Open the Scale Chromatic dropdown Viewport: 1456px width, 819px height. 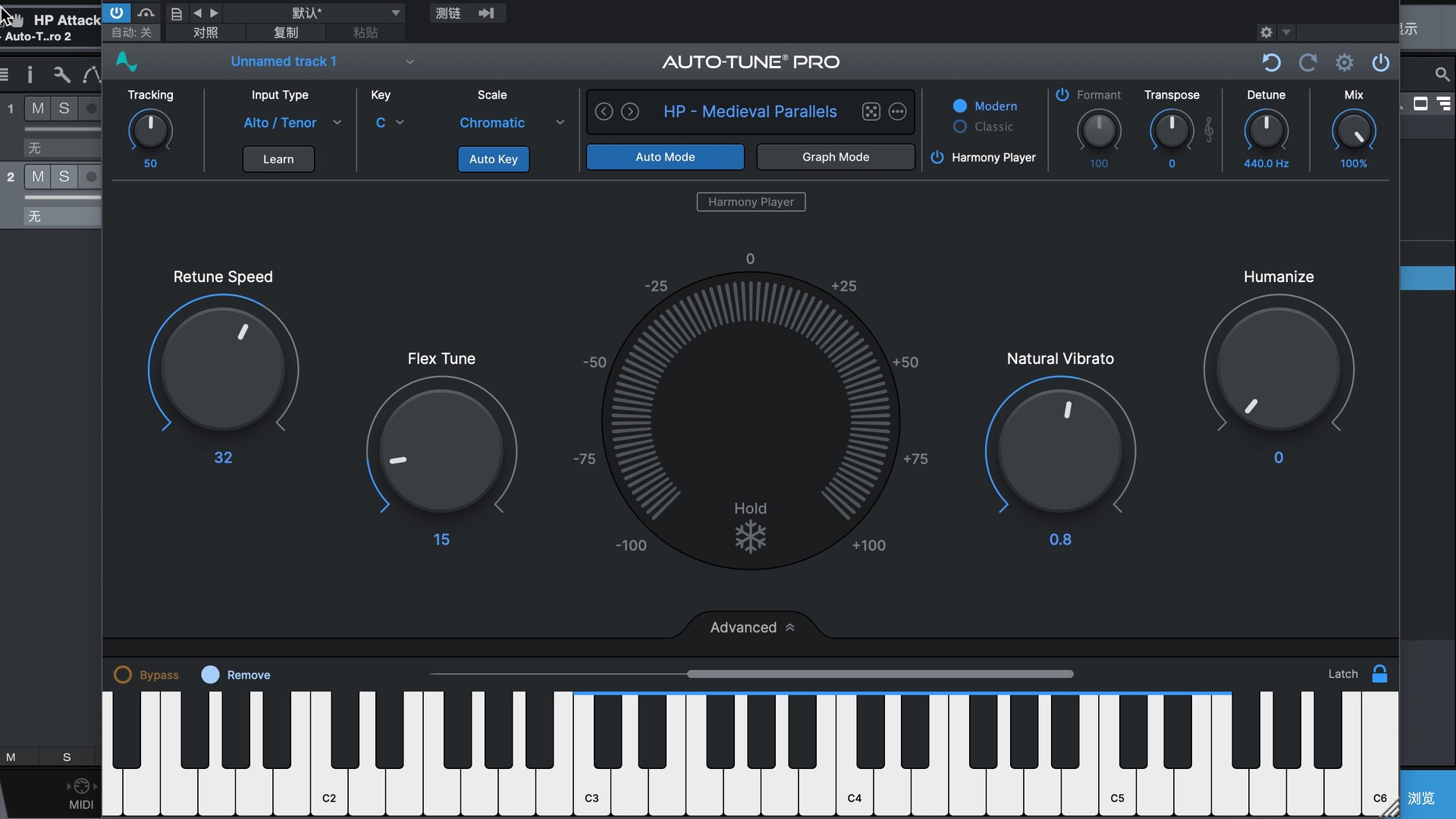click(x=512, y=123)
